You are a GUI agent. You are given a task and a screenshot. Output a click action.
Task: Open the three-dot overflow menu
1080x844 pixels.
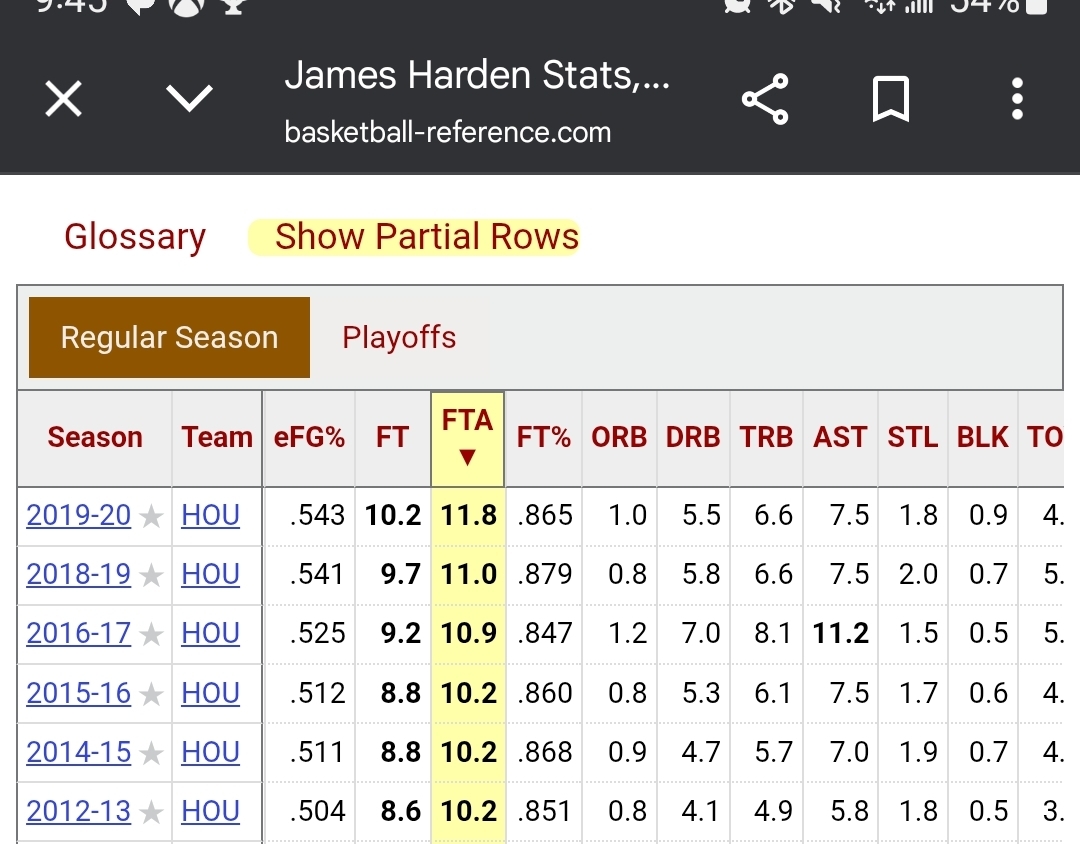point(1017,100)
